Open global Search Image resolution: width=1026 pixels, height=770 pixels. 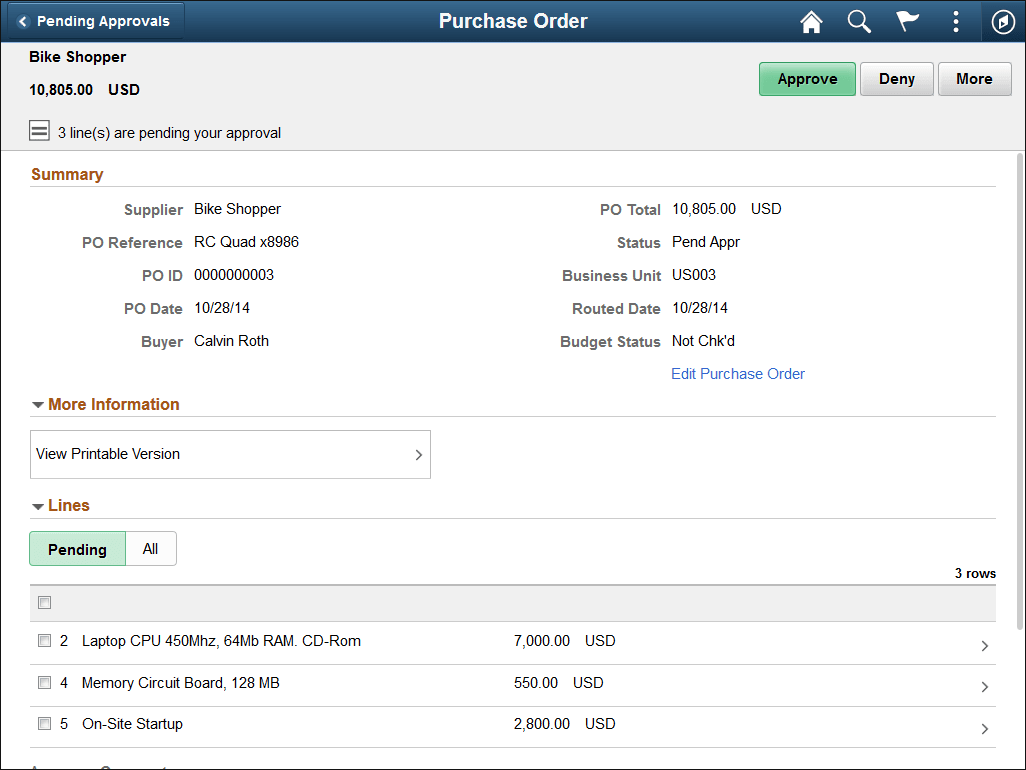(859, 21)
